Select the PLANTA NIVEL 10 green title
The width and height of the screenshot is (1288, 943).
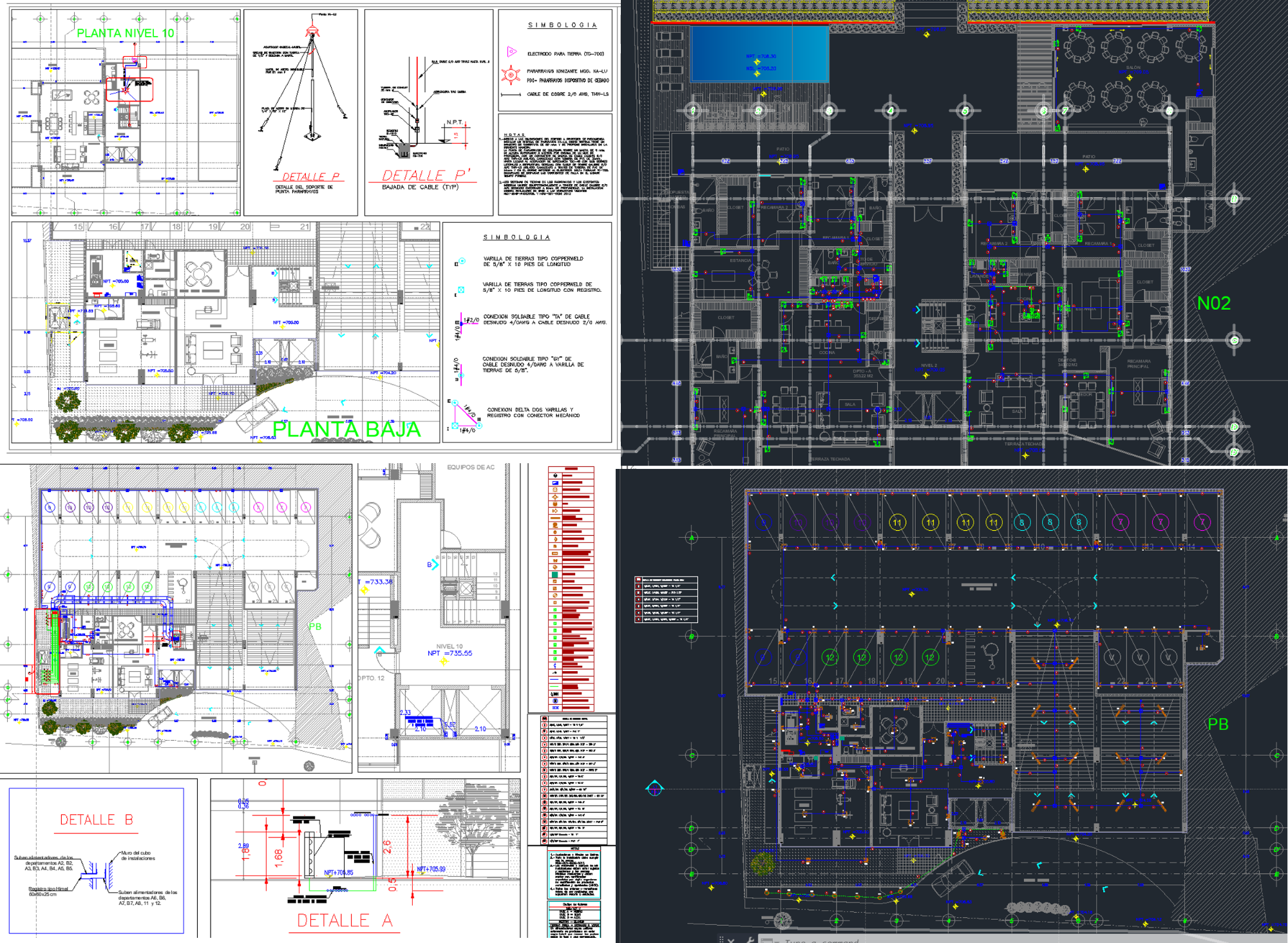pos(125,33)
